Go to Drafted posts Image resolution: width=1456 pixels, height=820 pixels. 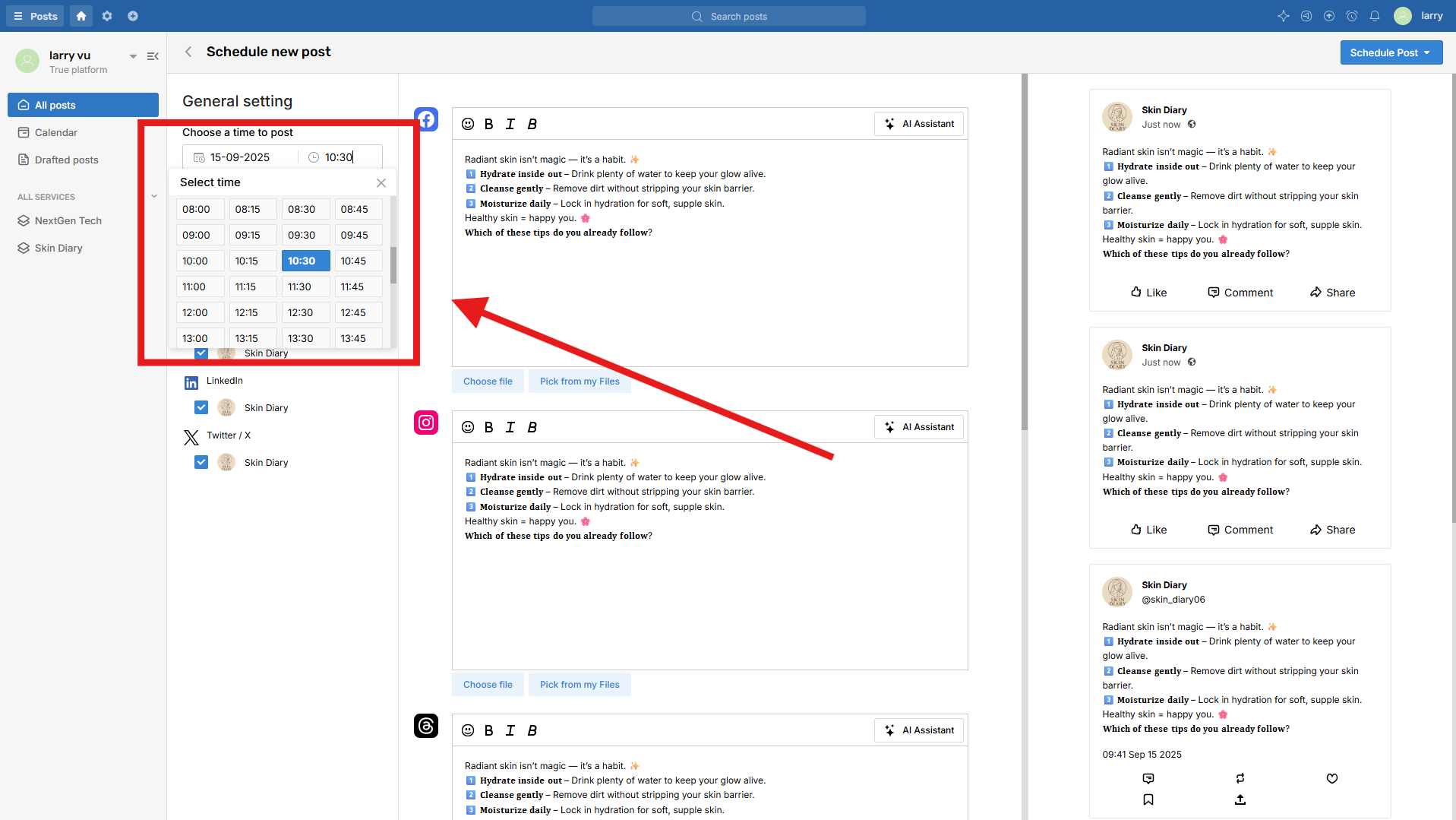[x=66, y=160]
